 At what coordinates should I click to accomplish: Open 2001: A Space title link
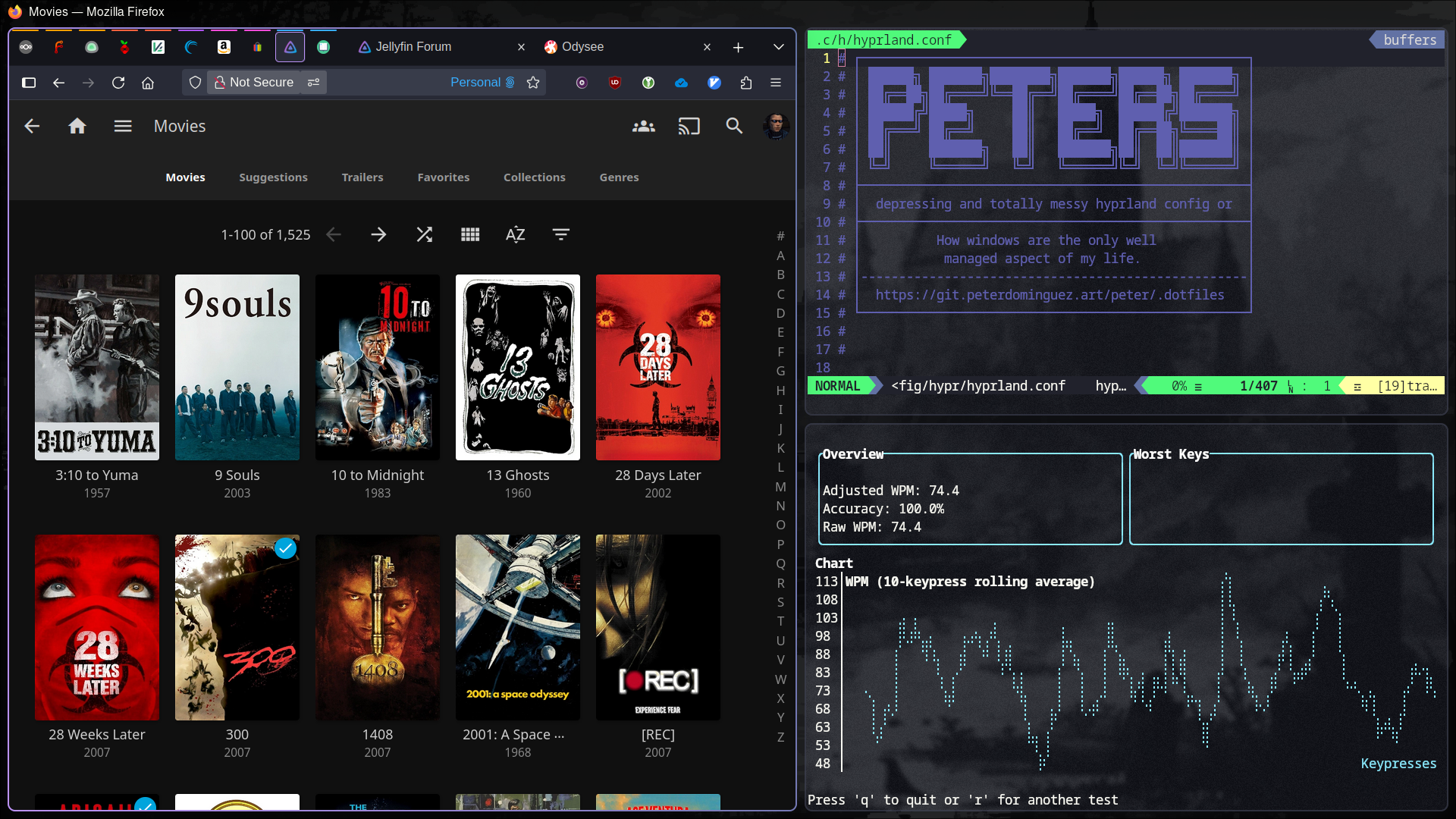514,735
